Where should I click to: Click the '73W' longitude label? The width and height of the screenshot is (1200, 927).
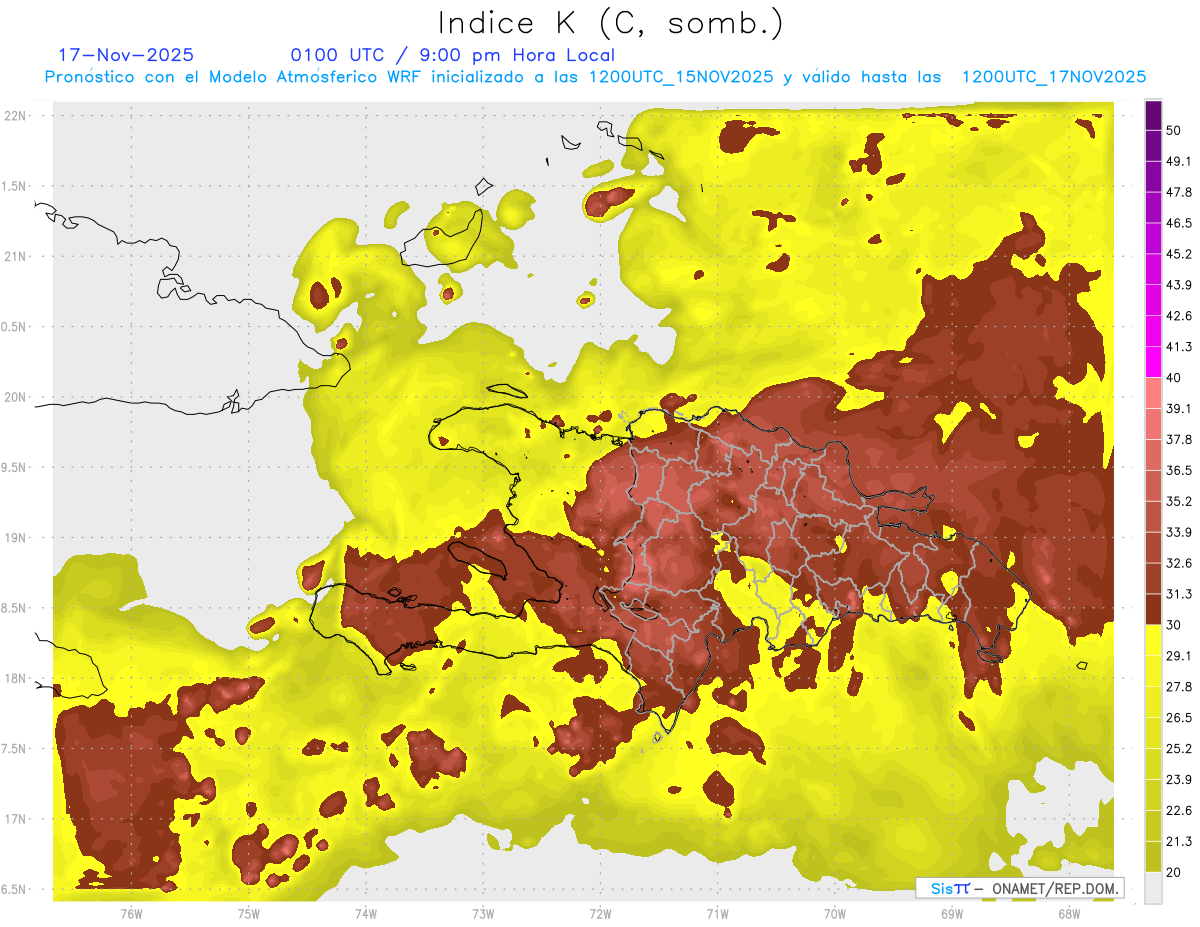483,914
